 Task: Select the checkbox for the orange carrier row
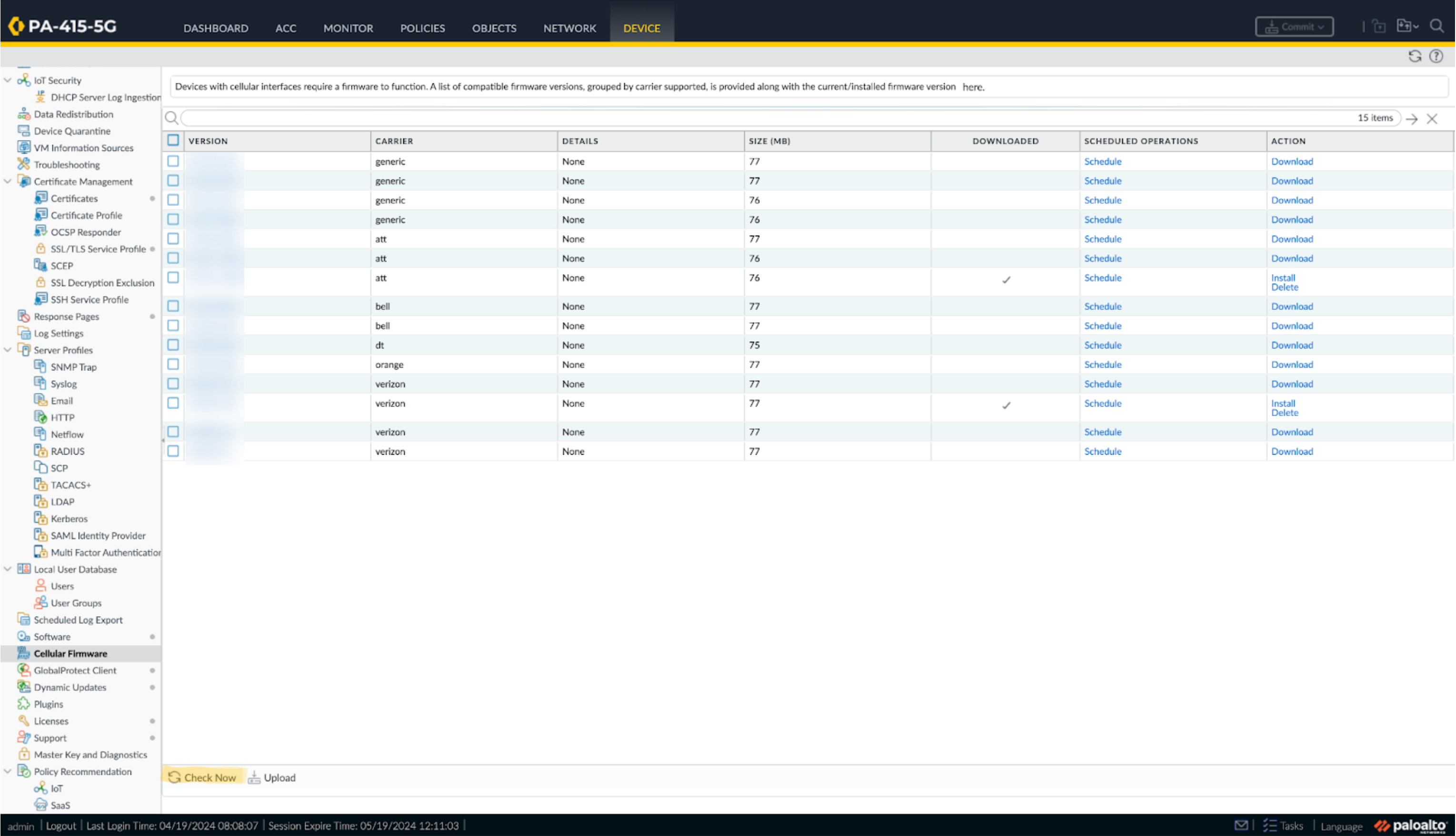[x=173, y=364]
